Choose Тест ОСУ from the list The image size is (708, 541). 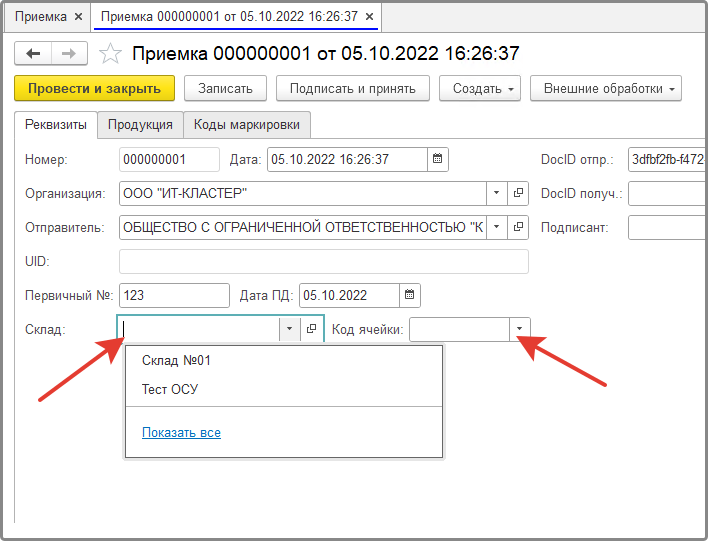[284, 389]
